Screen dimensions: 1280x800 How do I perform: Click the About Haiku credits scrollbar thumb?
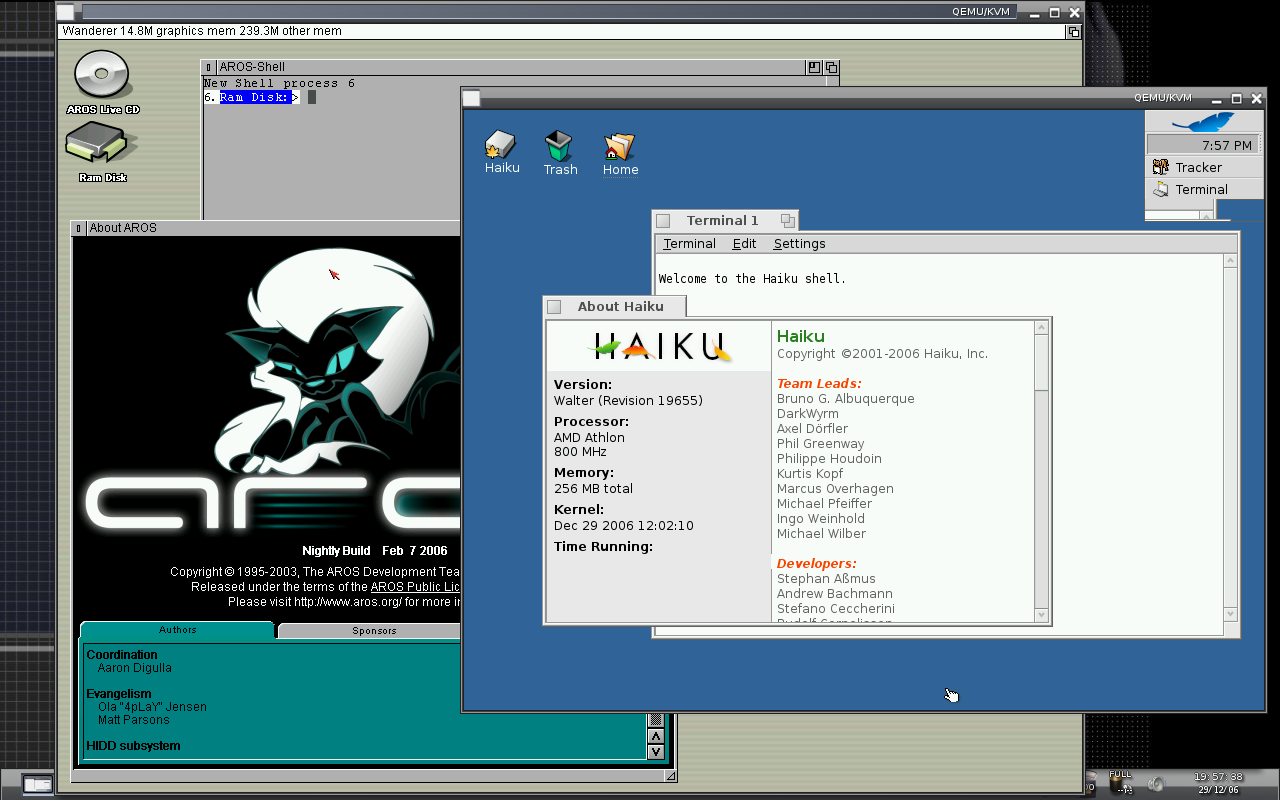tap(1041, 363)
